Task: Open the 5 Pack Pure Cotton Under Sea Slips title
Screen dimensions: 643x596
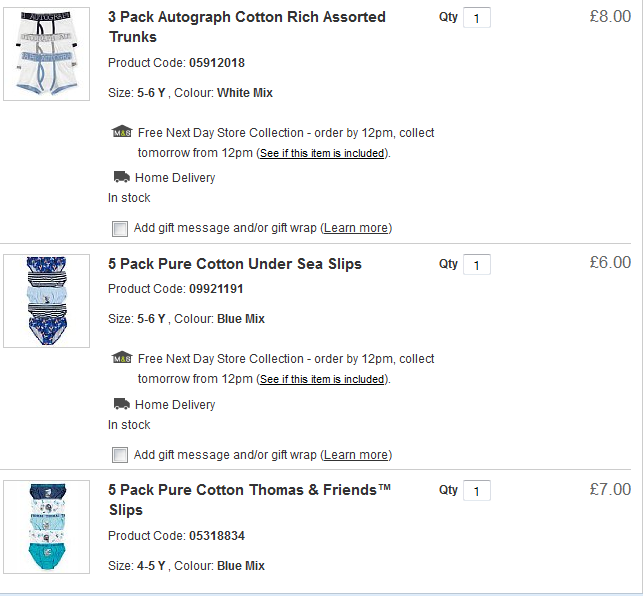Action: (235, 264)
